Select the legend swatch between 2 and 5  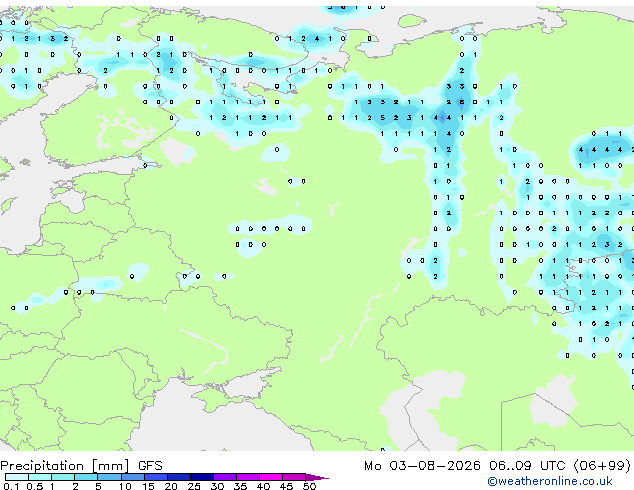[86, 477]
